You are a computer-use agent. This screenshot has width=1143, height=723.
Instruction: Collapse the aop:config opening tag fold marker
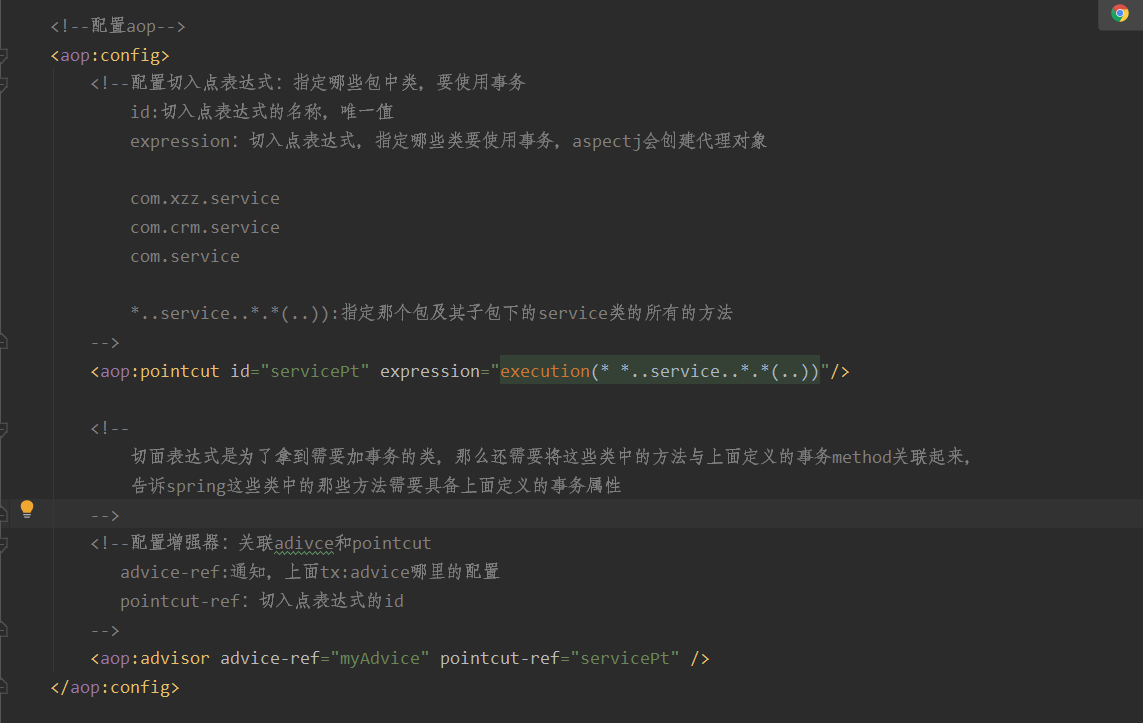(4, 55)
